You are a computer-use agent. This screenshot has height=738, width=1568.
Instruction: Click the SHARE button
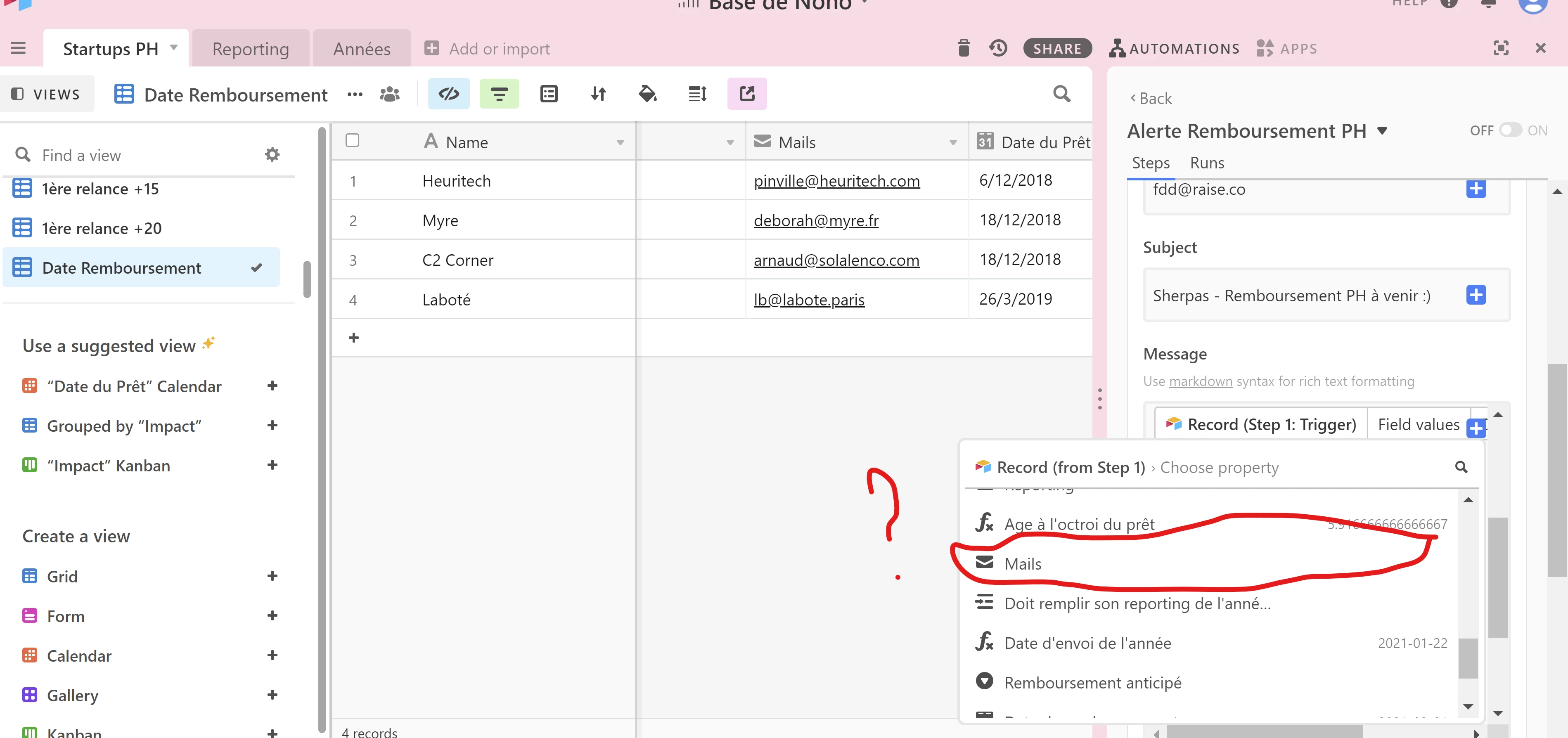1057,48
